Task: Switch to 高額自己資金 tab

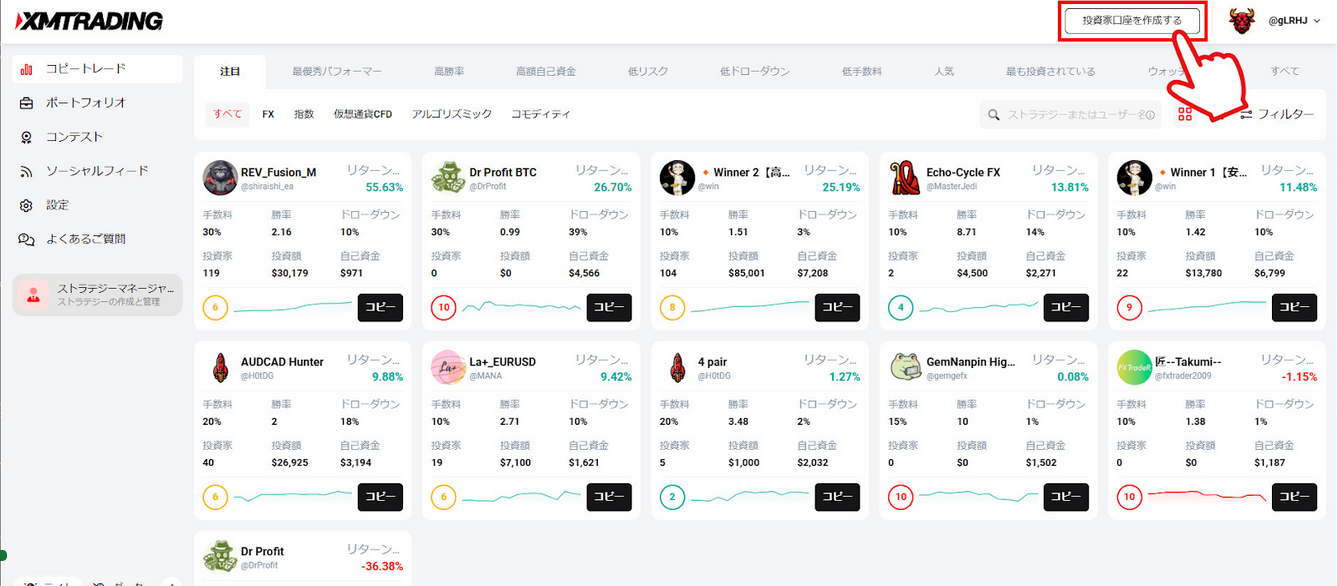Action: (x=545, y=71)
